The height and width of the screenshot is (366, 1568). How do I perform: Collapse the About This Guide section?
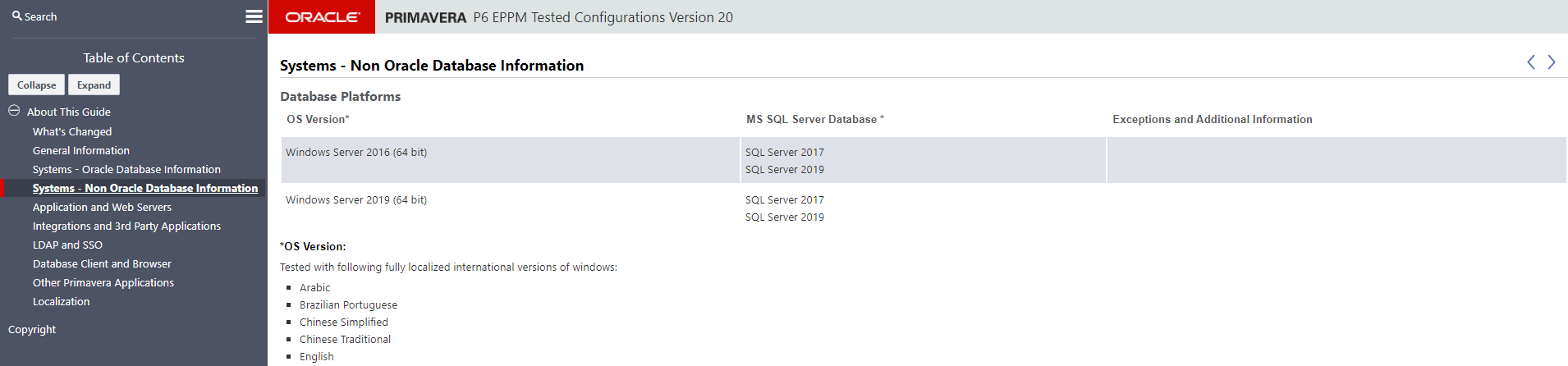(x=14, y=111)
